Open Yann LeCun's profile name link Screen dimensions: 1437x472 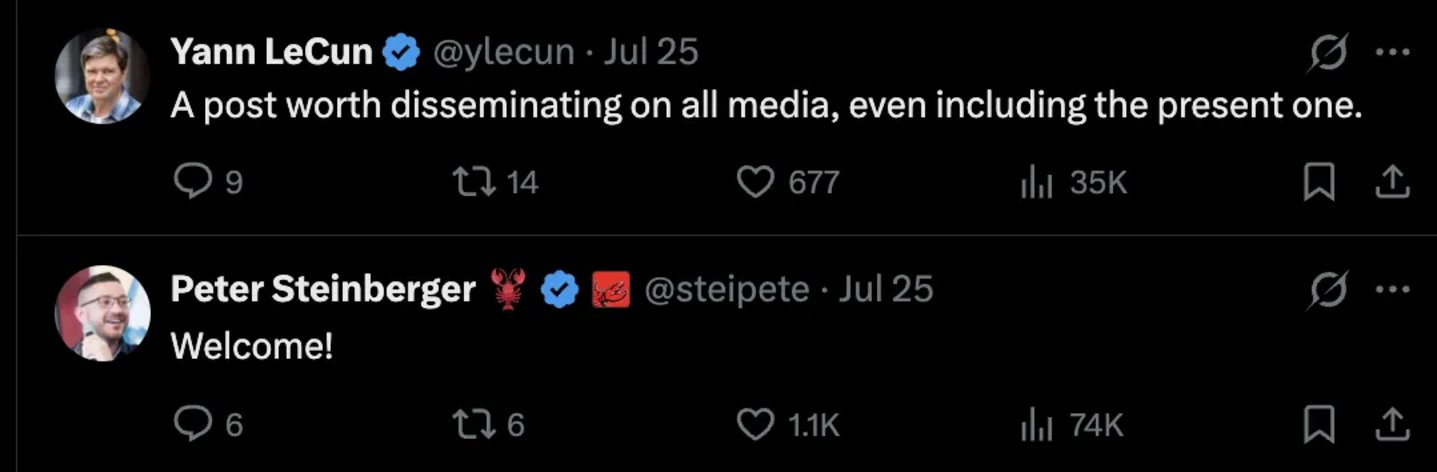[x=272, y=52]
